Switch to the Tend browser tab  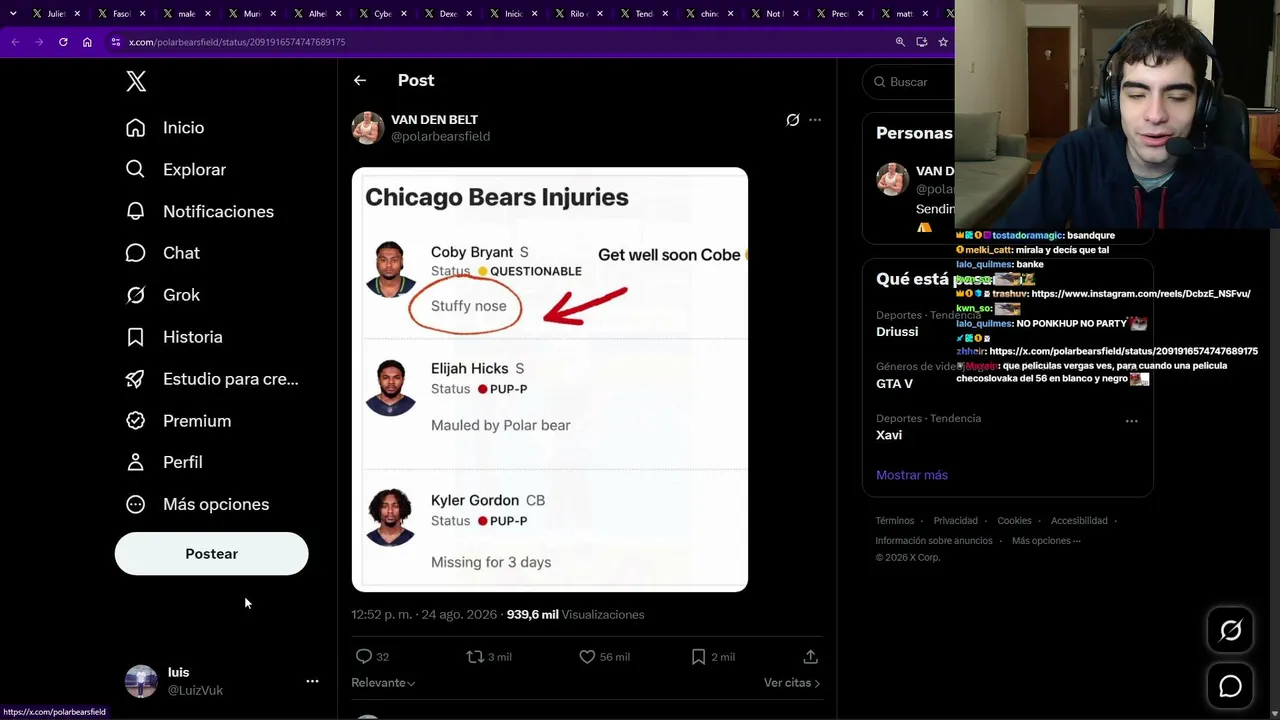tap(644, 14)
